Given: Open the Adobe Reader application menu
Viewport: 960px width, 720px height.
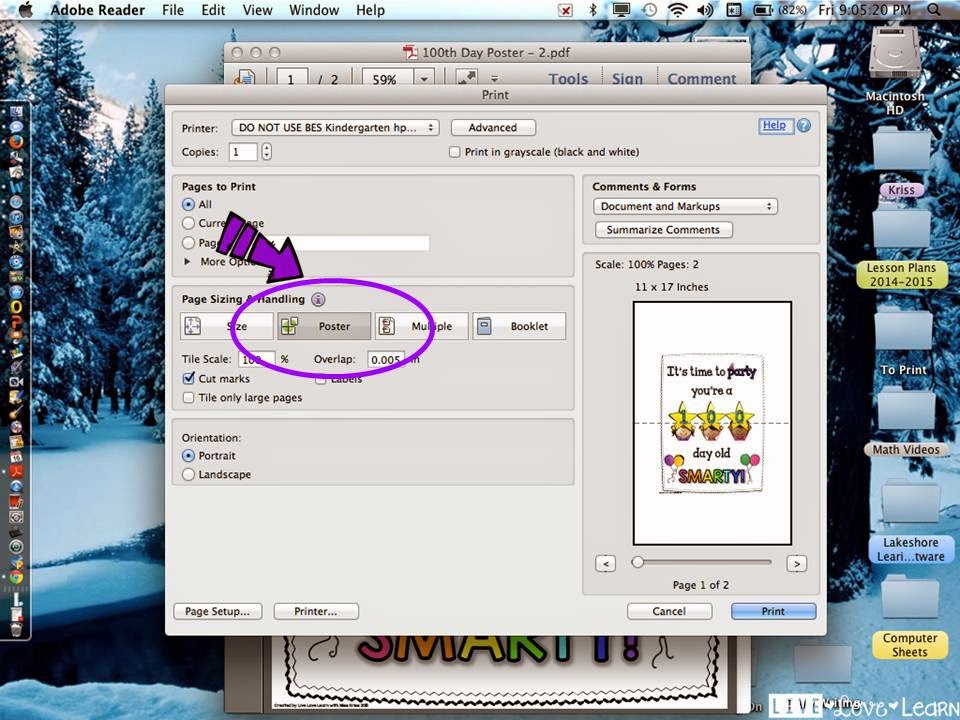Looking at the screenshot, I should coord(97,10).
